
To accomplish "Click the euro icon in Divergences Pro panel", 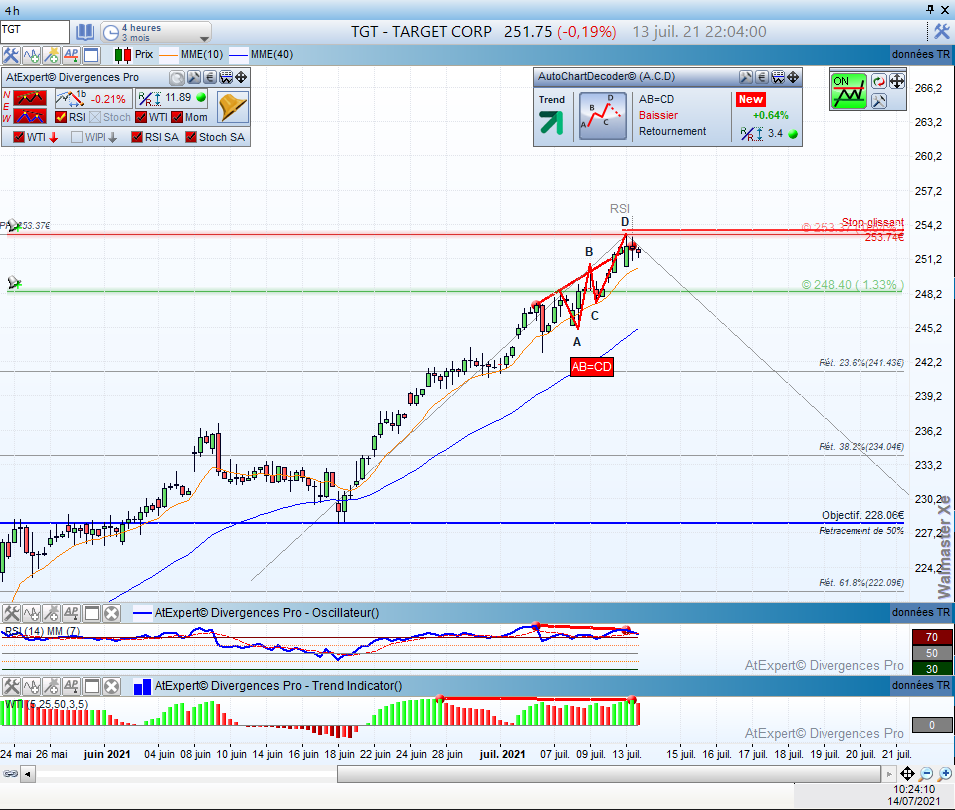I will pos(210,77).
